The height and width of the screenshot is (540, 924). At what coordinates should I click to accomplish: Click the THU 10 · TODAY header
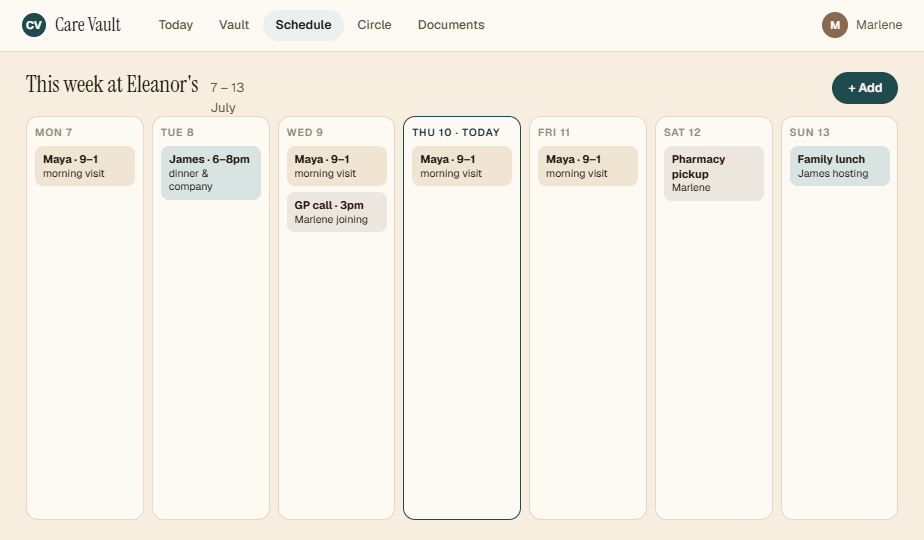[456, 132]
